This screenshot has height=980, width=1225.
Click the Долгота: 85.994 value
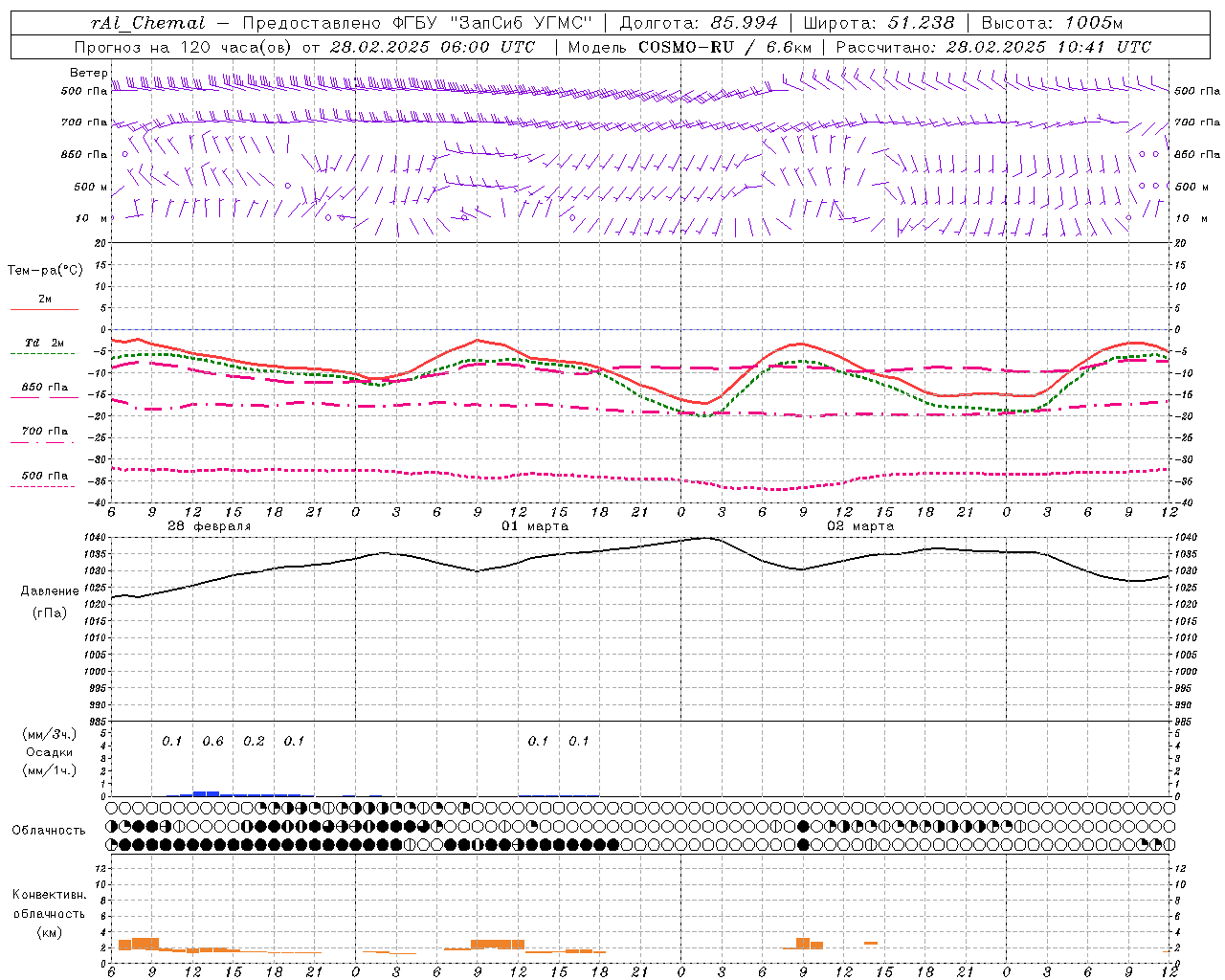[699, 23]
